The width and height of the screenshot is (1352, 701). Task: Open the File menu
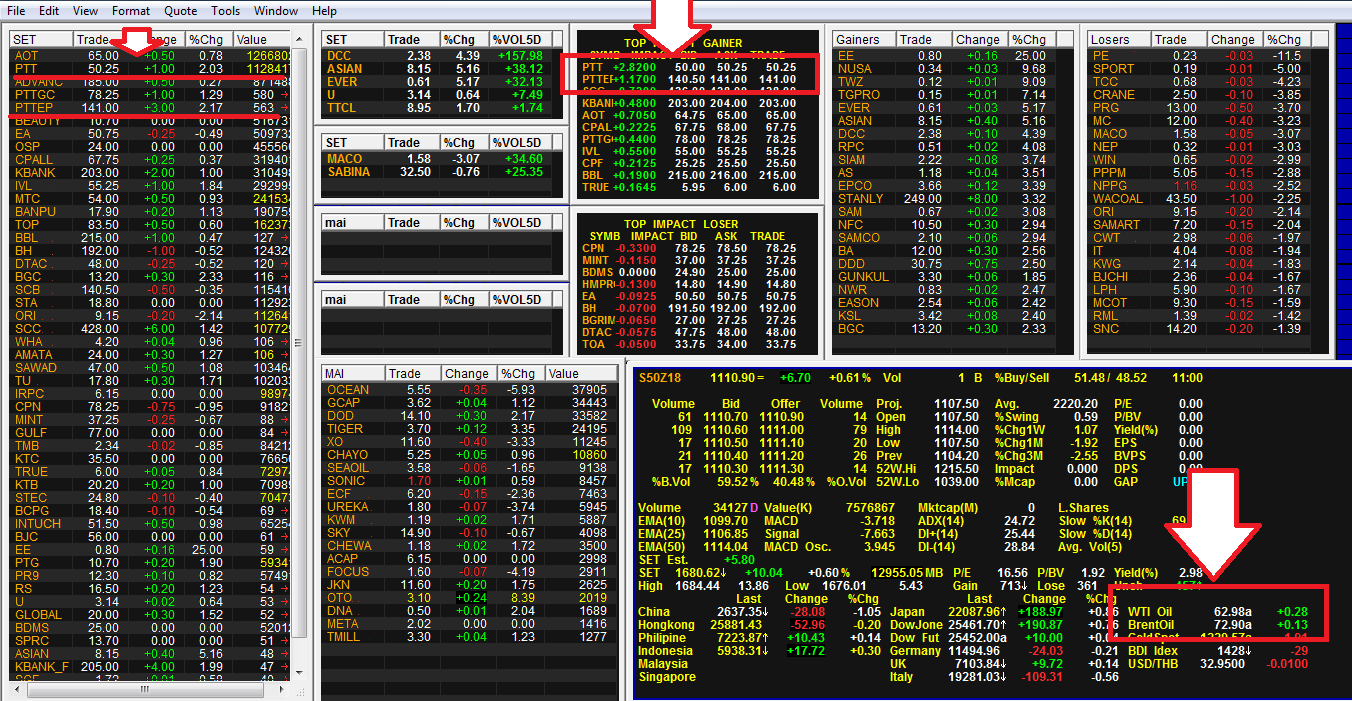(16, 11)
